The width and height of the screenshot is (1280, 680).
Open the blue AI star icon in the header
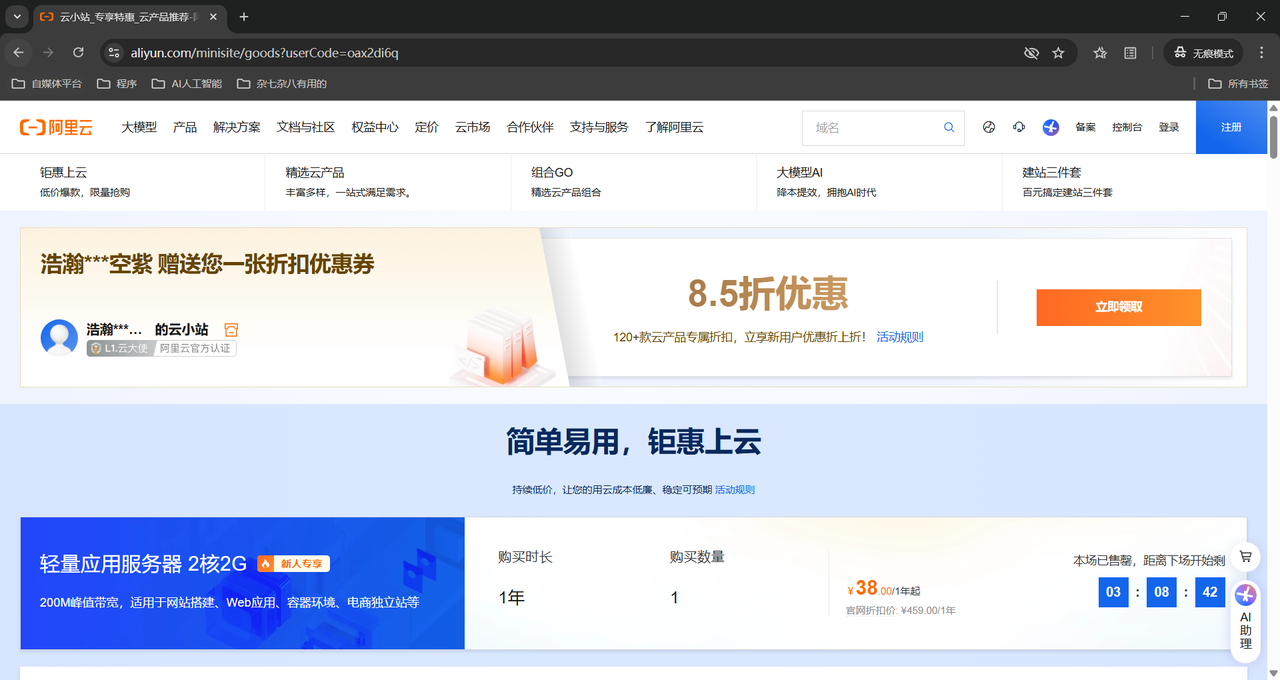pos(1050,127)
